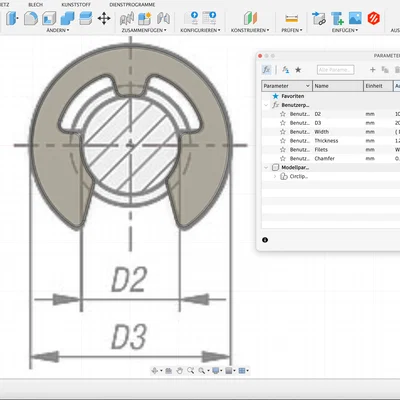Collapse the Modellparameter group
This screenshot has width=400, height=400.
tap(266, 167)
